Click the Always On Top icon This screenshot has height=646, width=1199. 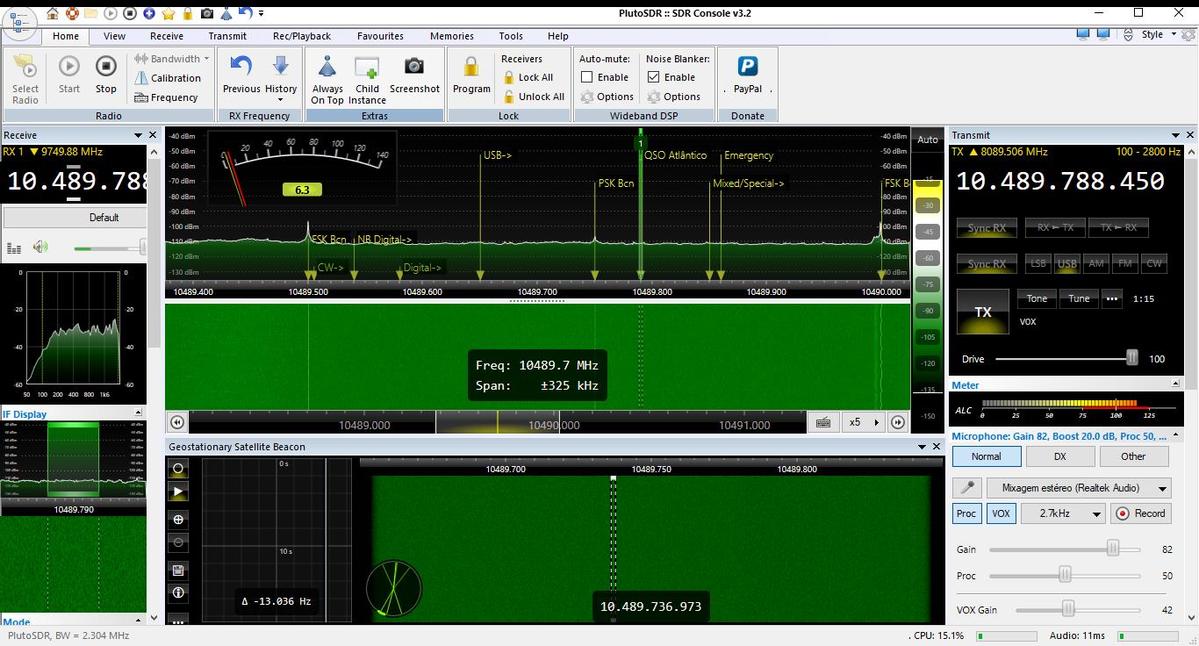[327, 68]
